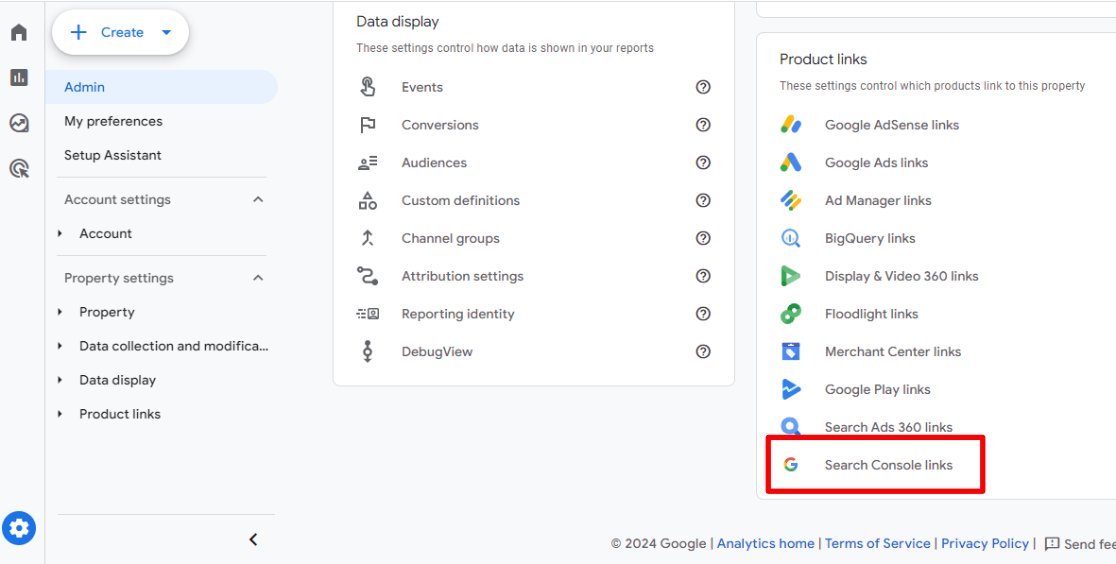Viewport: 1116px width, 564px height.
Task: Open Events settings
Action: click(x=422, y=87)
